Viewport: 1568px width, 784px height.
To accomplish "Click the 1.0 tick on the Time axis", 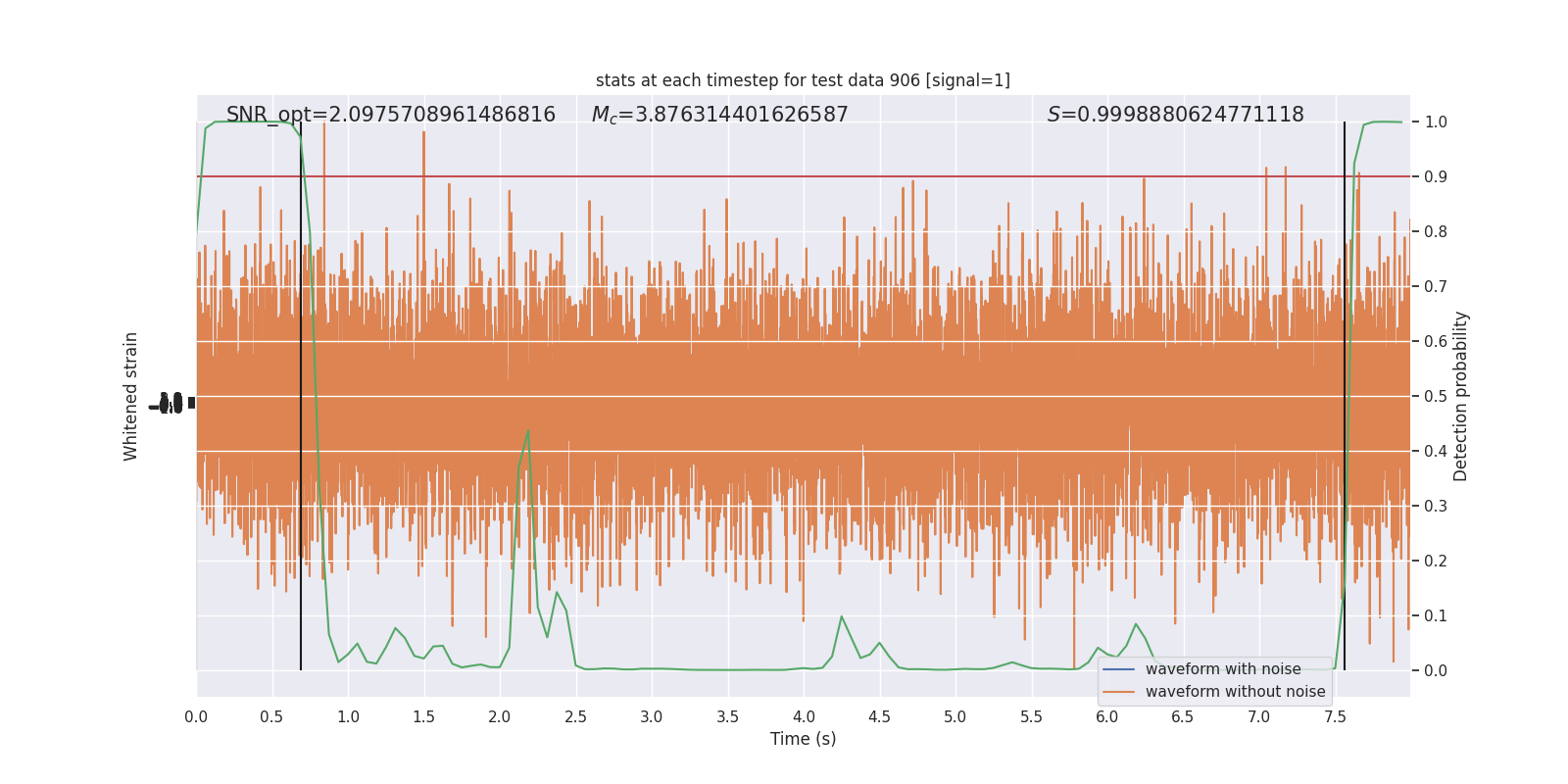I will tap(348, 716).
